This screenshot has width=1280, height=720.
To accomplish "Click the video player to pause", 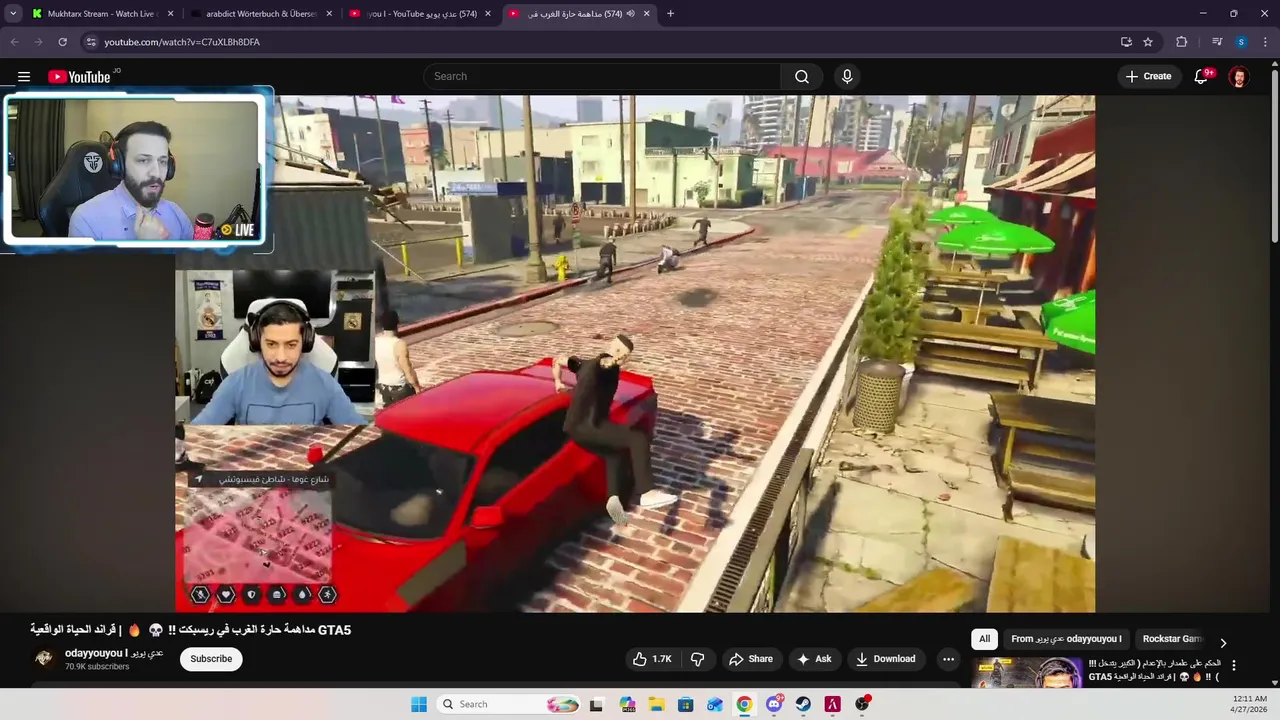I will coord(635,354).
